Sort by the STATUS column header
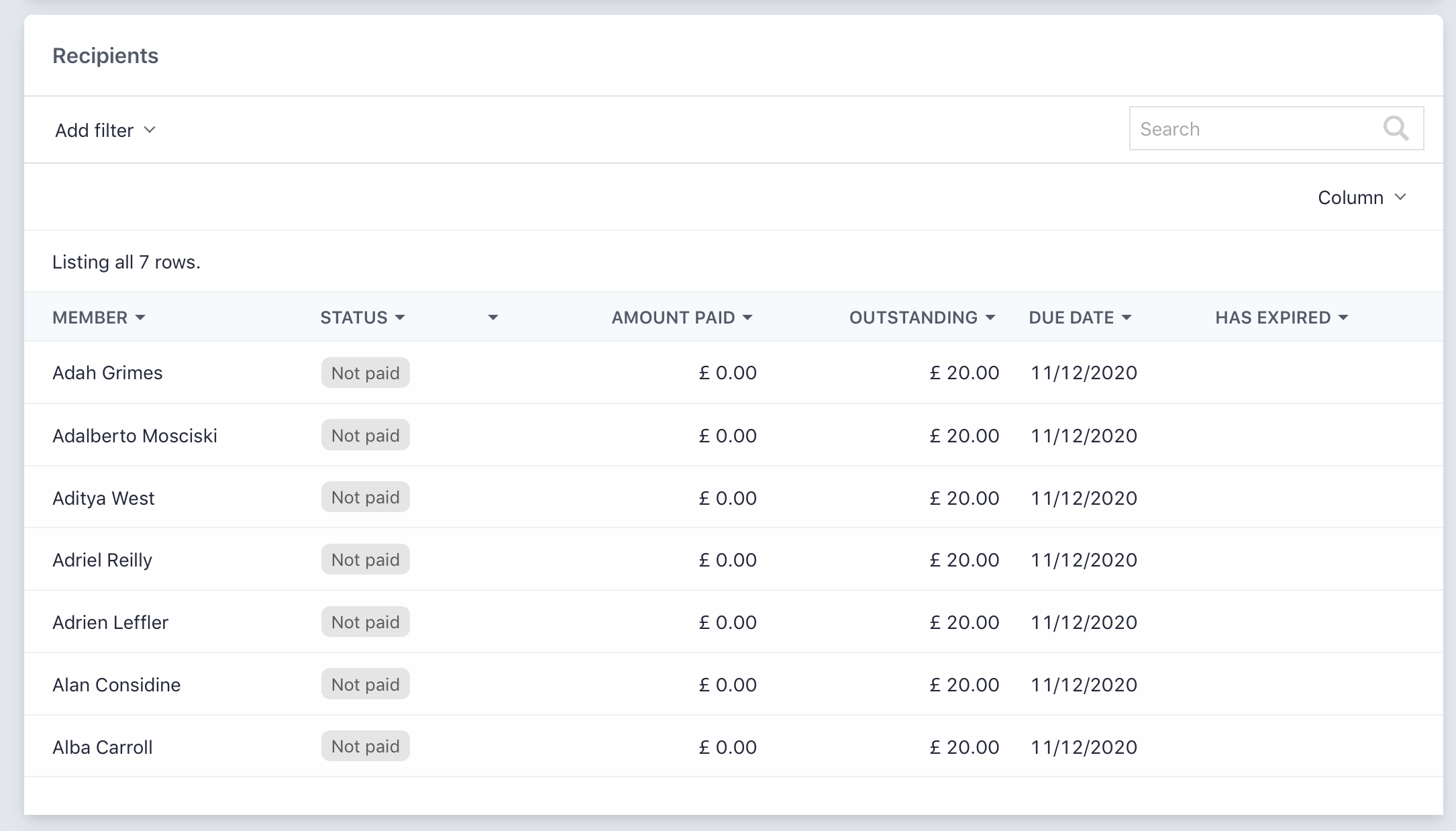The height and width of the screenshot is (831, 1456). pyautogui.click(x=362, y=317)
